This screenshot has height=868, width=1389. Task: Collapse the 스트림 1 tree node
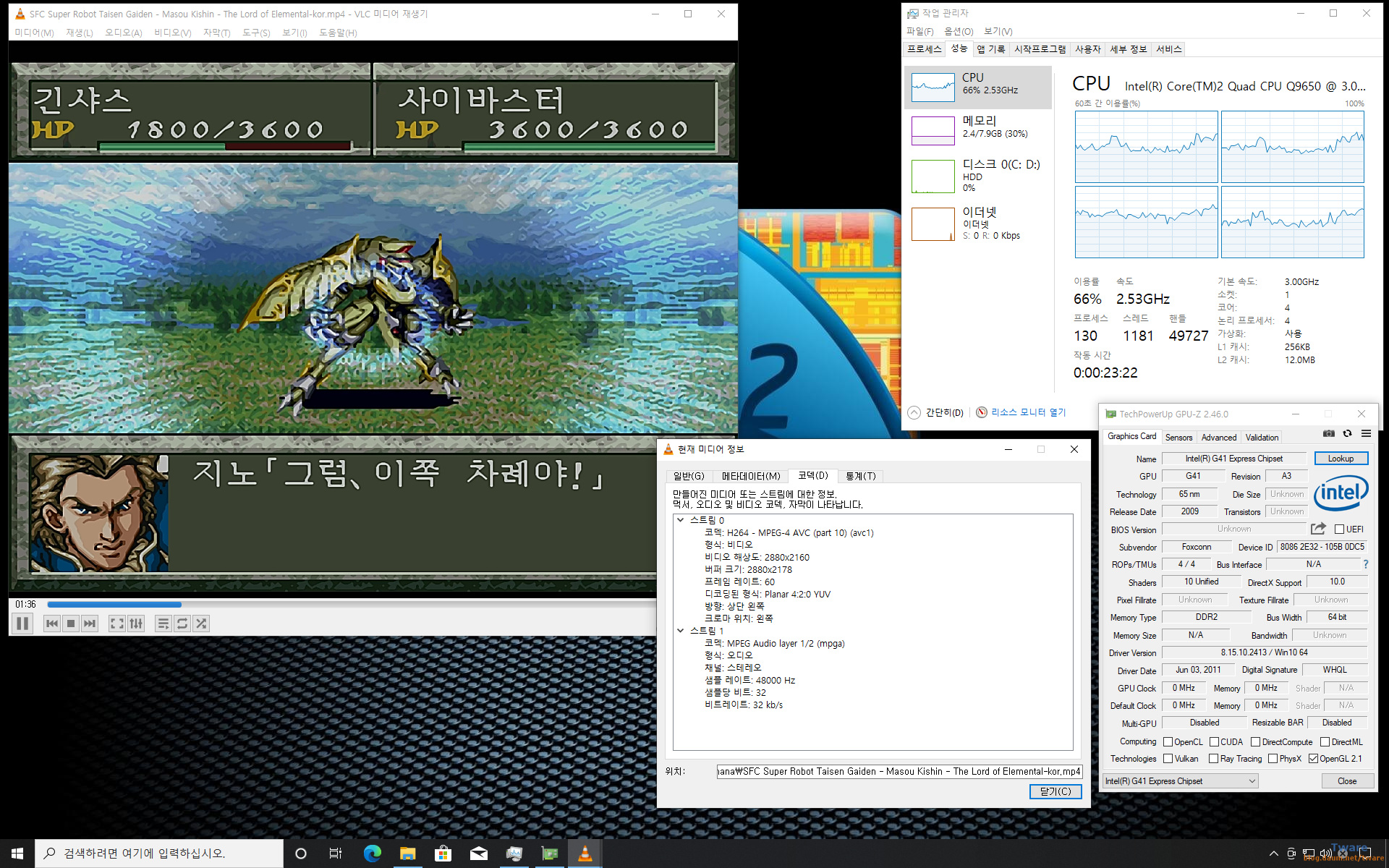tap(681, 631)
